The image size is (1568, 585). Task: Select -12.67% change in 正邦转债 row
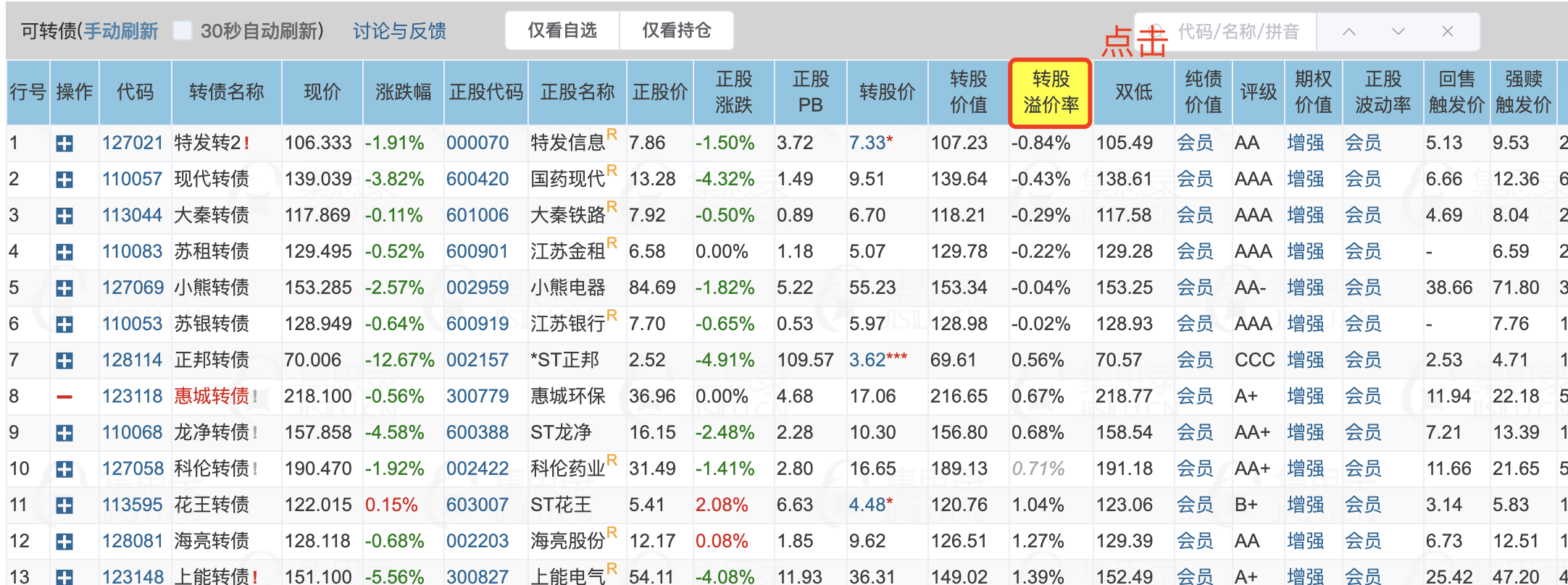(x=400, y=360)
